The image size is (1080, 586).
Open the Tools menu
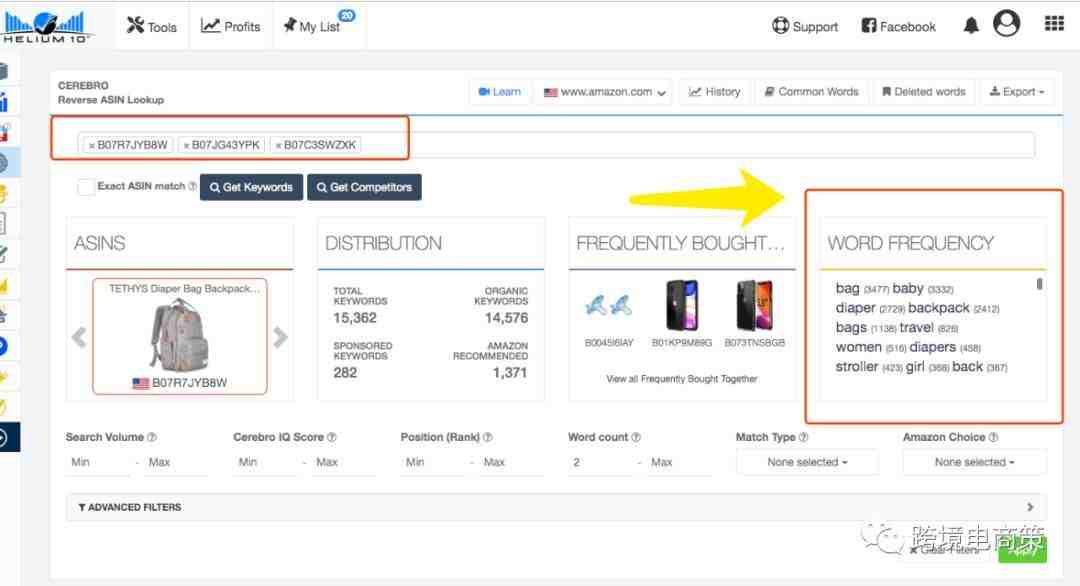(x=152, y=26)
